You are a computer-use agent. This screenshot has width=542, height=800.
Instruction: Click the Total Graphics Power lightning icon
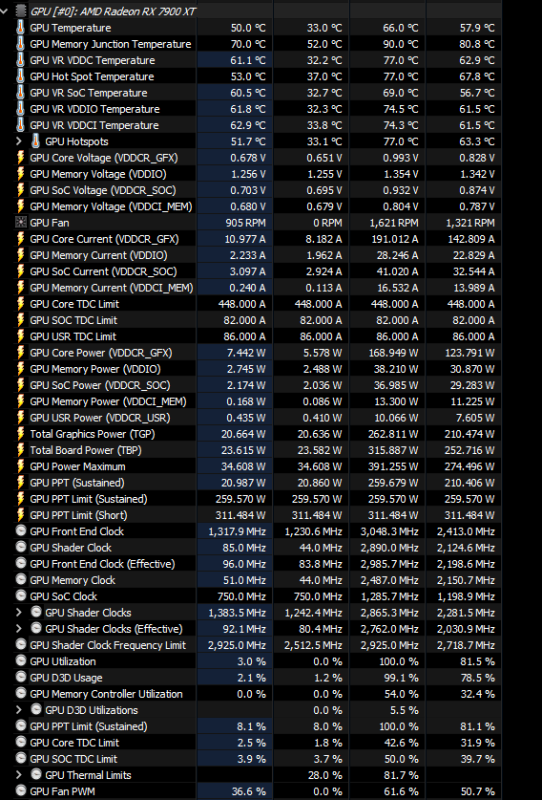tap(20, 434)
